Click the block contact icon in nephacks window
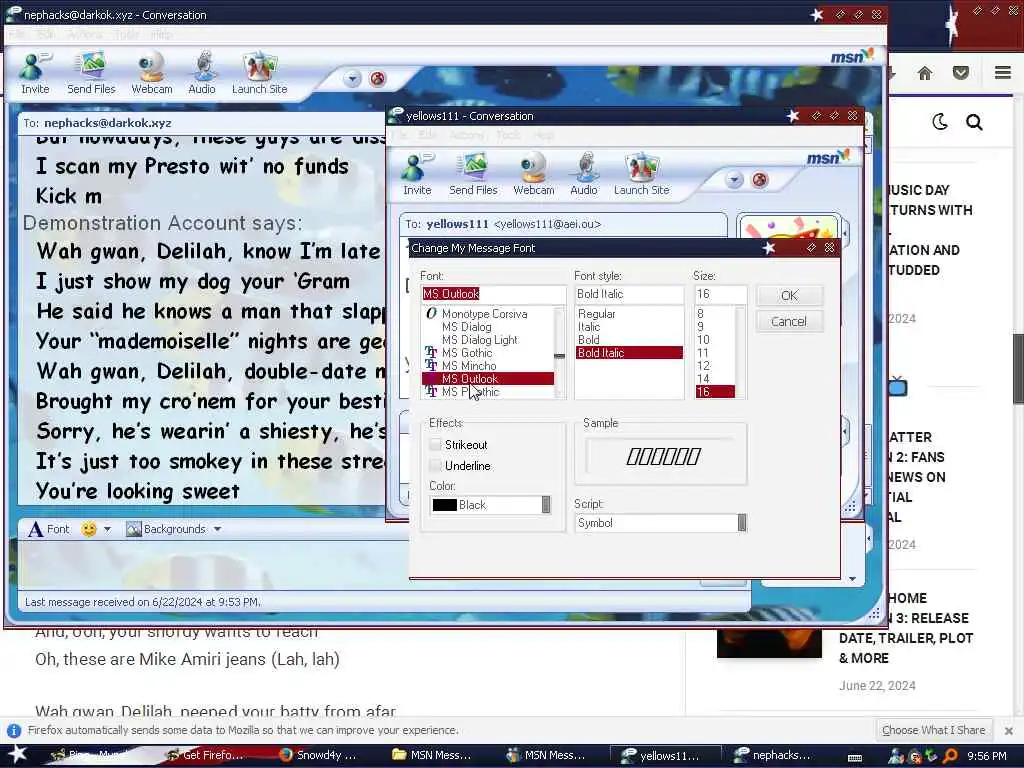The width and height of the screenshot is (1024, 768). pyautogui.click(x=377, y=79)
